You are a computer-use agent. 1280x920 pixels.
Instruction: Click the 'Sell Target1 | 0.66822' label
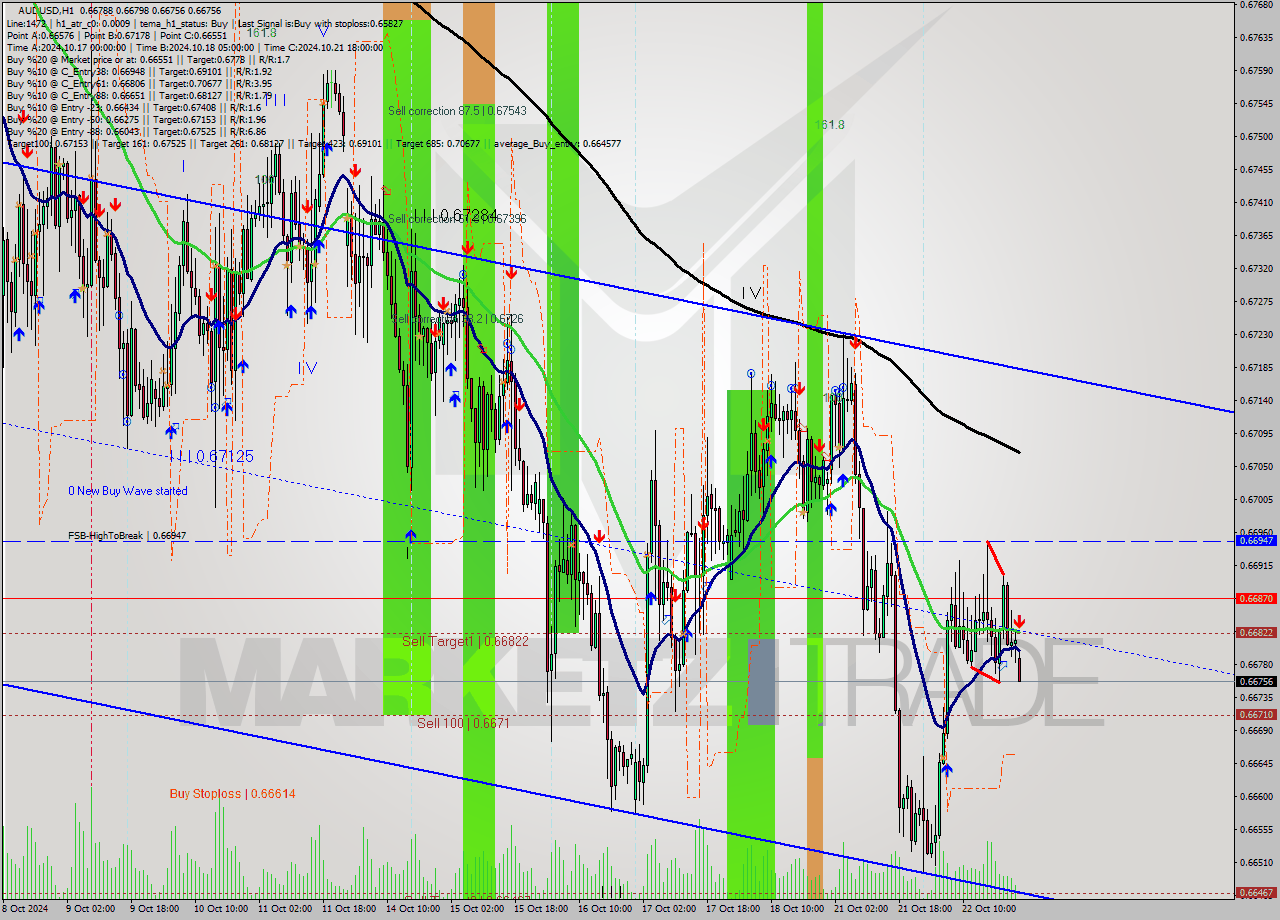465,641
